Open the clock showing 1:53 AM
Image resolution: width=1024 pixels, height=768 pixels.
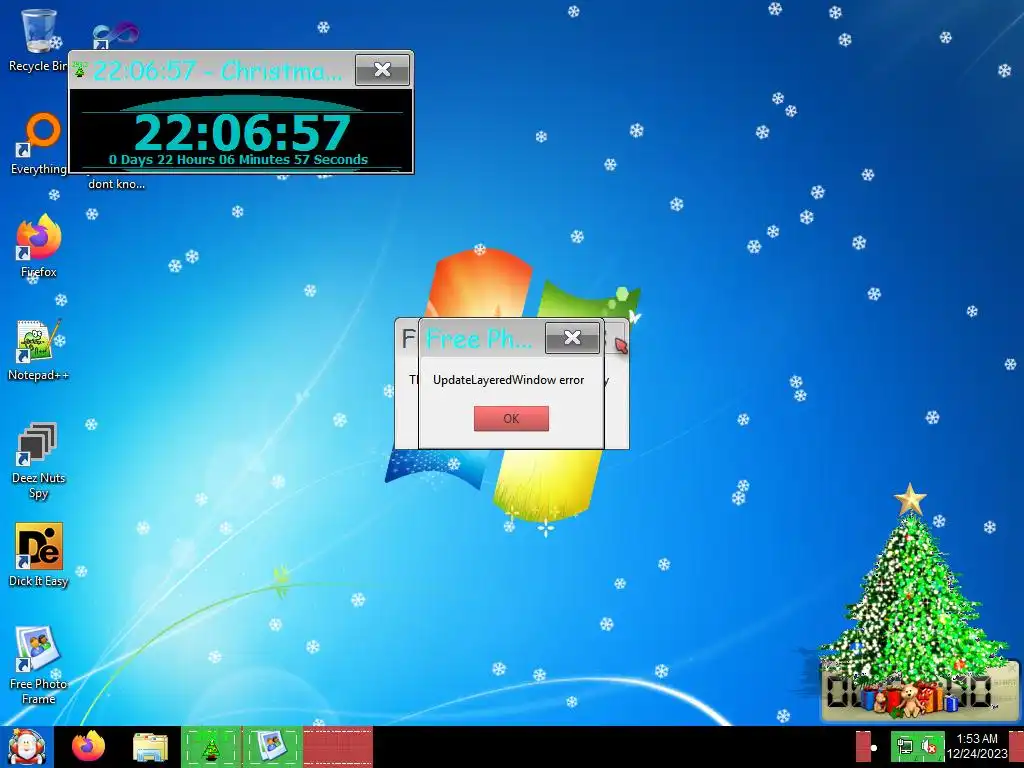pos(977,746)
